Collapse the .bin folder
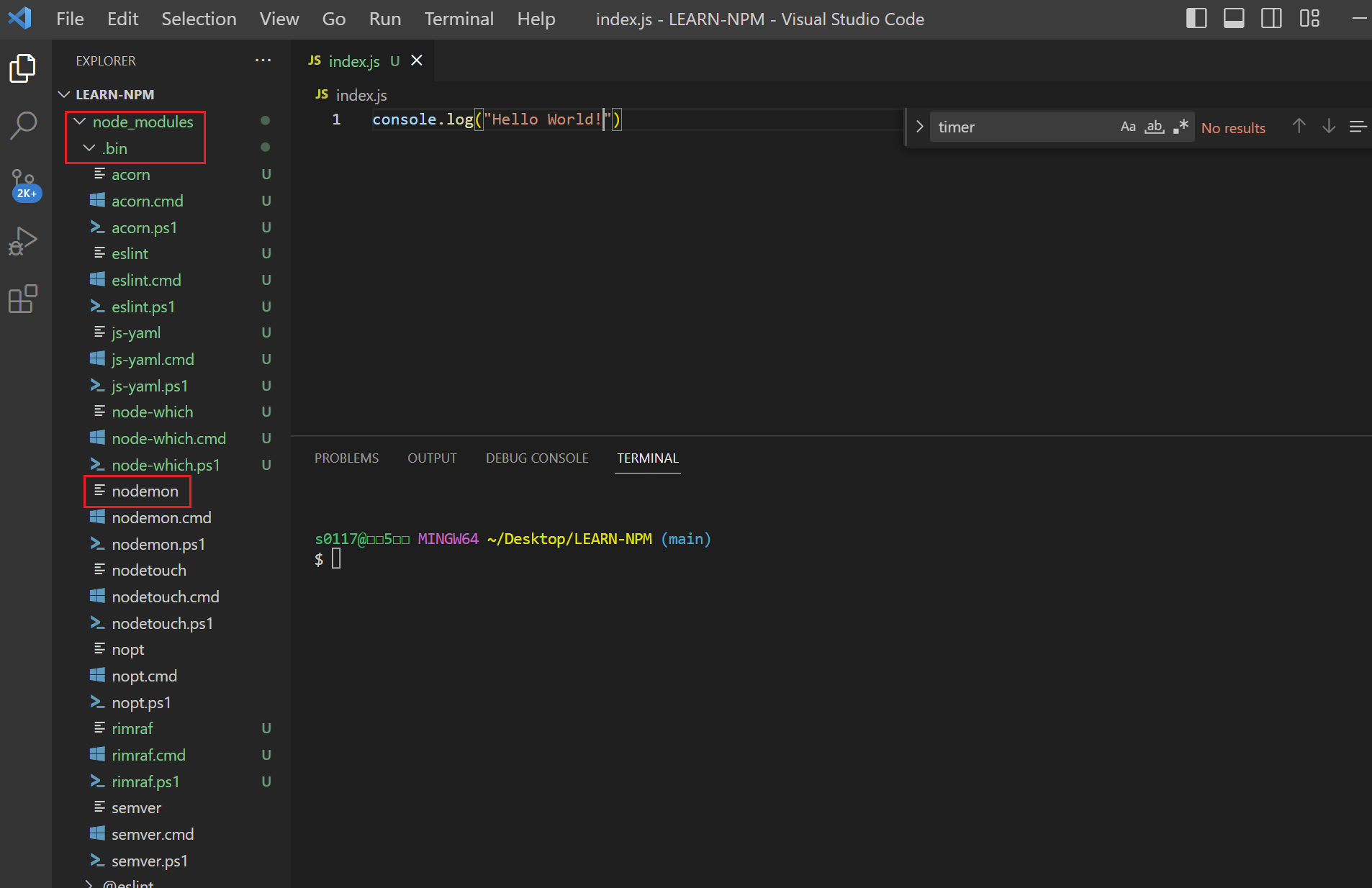The image size is (1372, 888). click(171, 148)
